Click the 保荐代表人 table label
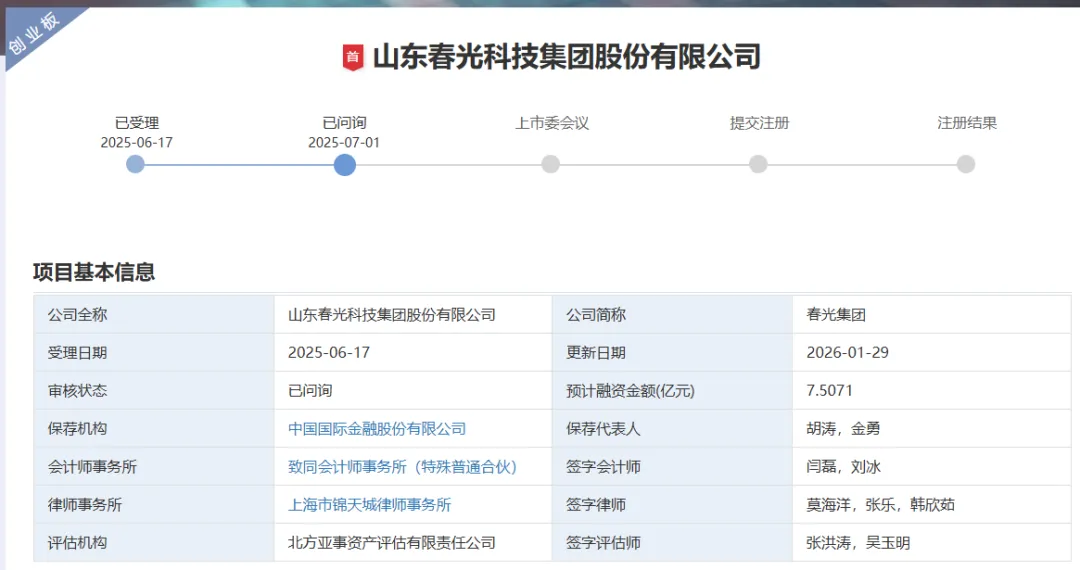This screenshot has width=1080, height=570. (603, 429)
